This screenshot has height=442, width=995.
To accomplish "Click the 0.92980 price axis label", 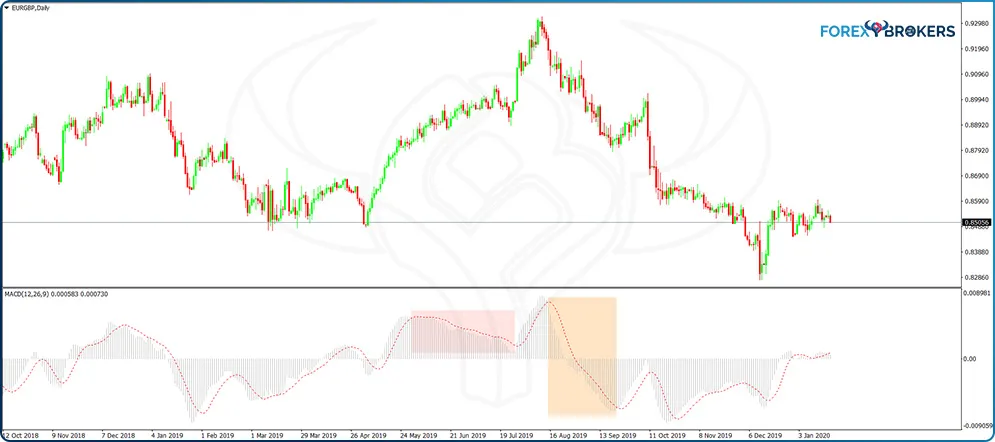I will 975,24.
